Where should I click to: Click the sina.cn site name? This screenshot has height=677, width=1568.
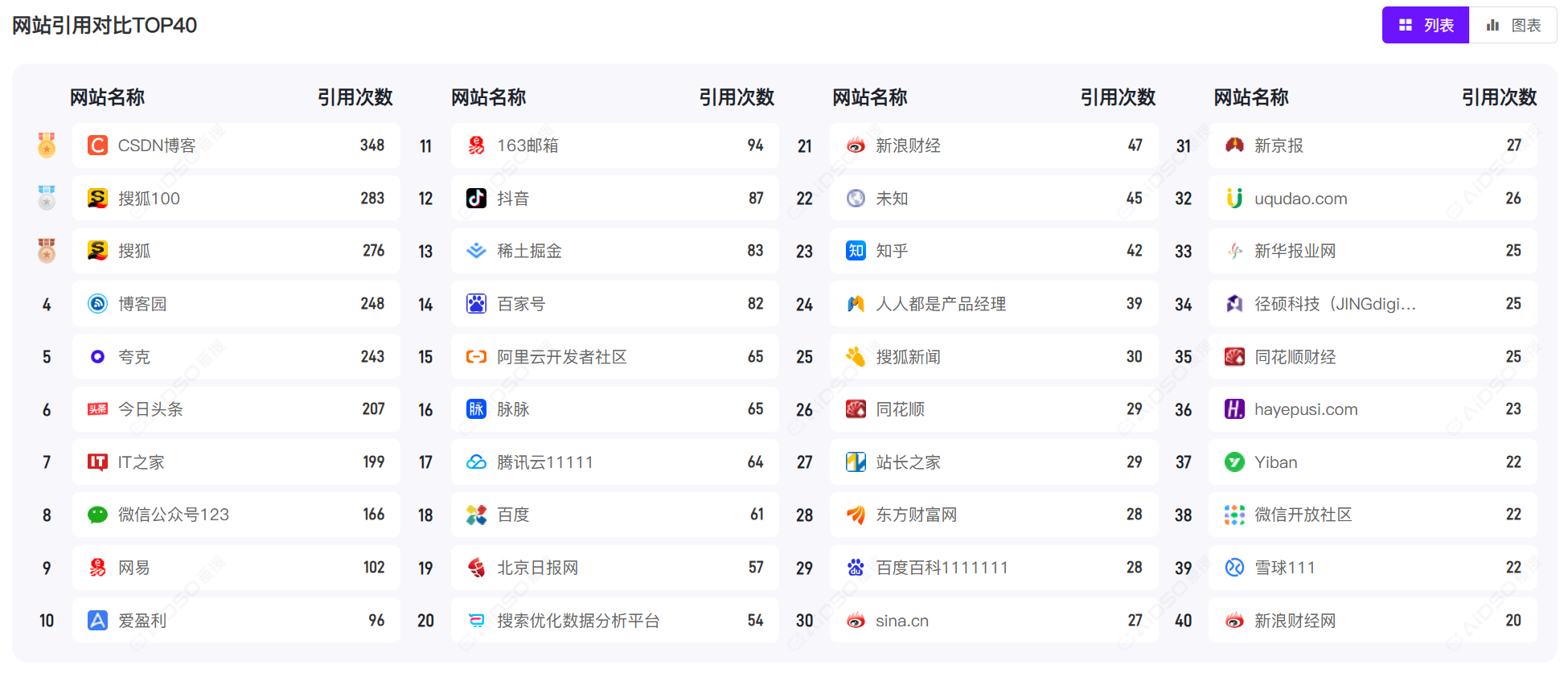[901, 621]
